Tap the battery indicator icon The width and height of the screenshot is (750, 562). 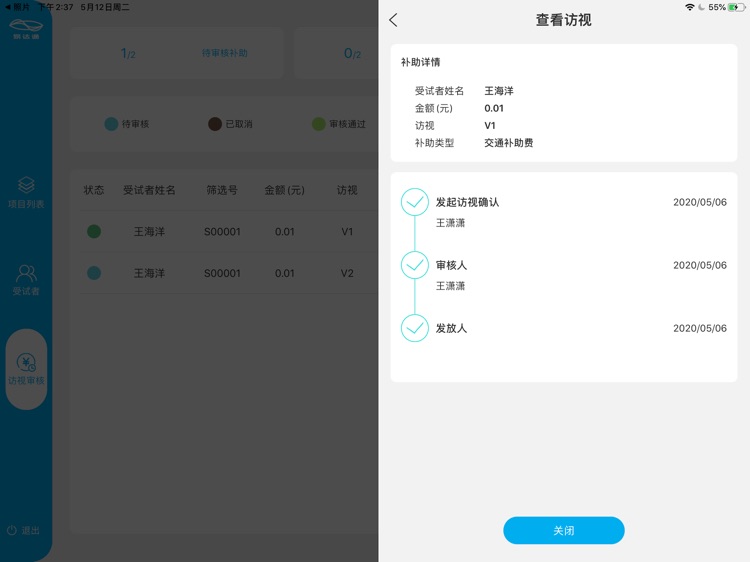pos(737,7)
